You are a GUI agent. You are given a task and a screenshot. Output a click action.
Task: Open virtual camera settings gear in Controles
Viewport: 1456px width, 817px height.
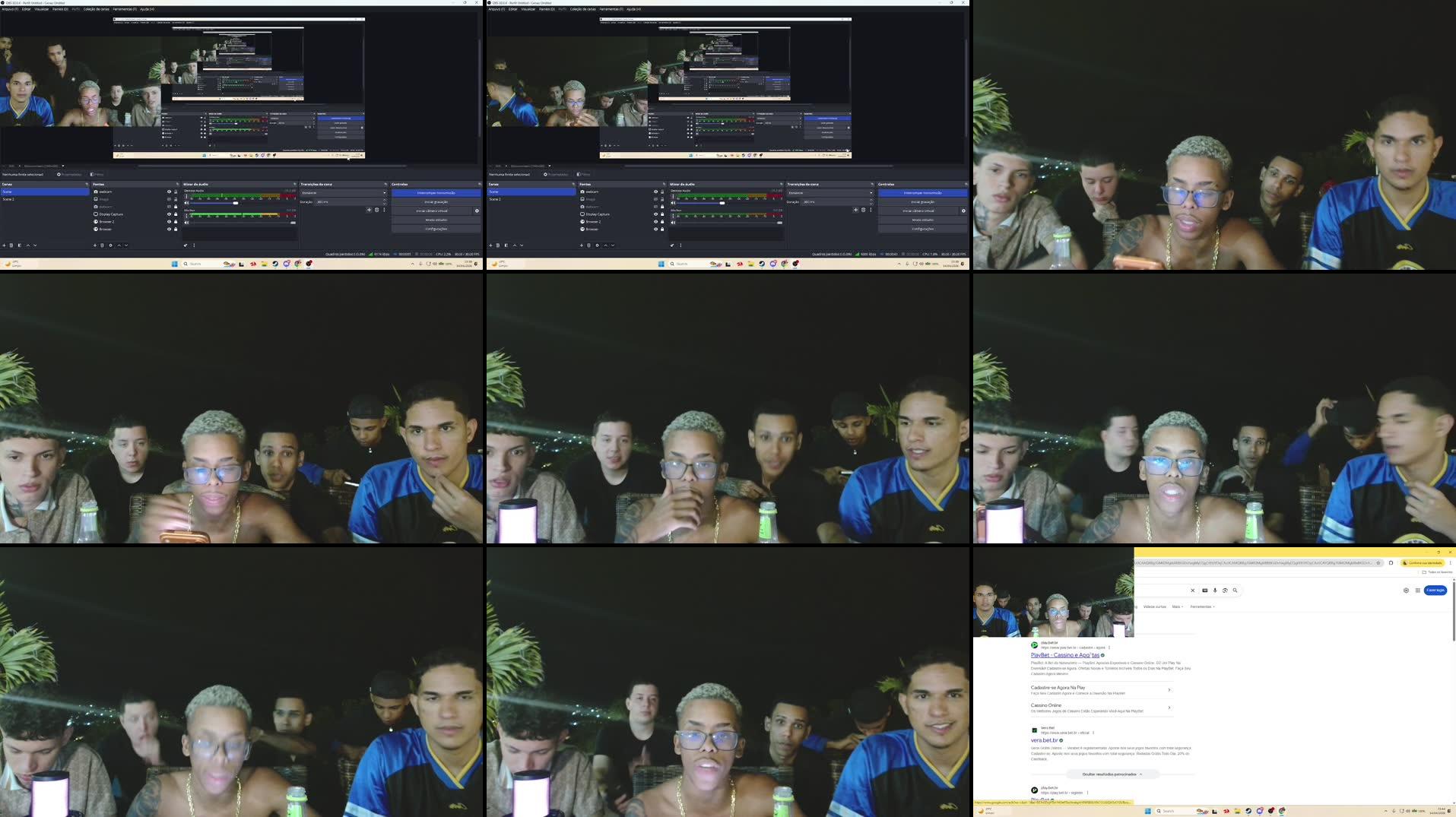click(477, 211)
